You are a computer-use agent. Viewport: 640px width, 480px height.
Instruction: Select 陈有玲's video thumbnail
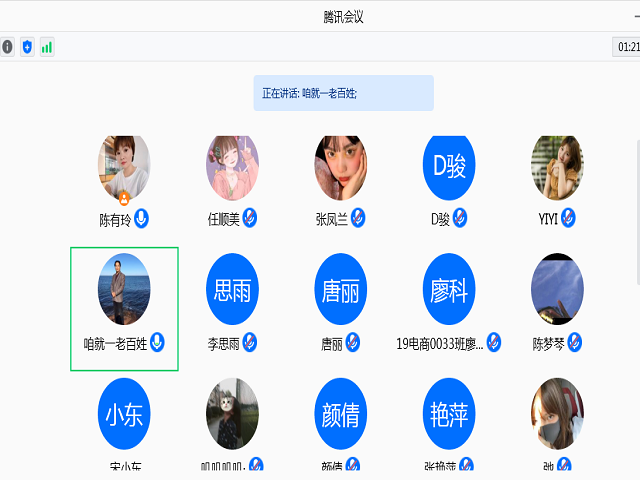[x=124, y=166]
